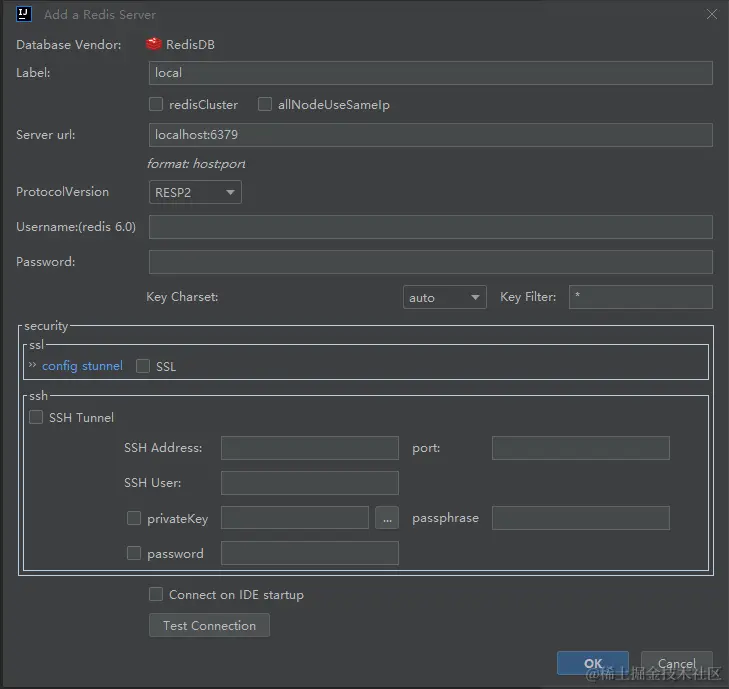Click the RedisDB vendor icon
The height and width of the screenshot is (689, 729).
[x=153, y=44]
